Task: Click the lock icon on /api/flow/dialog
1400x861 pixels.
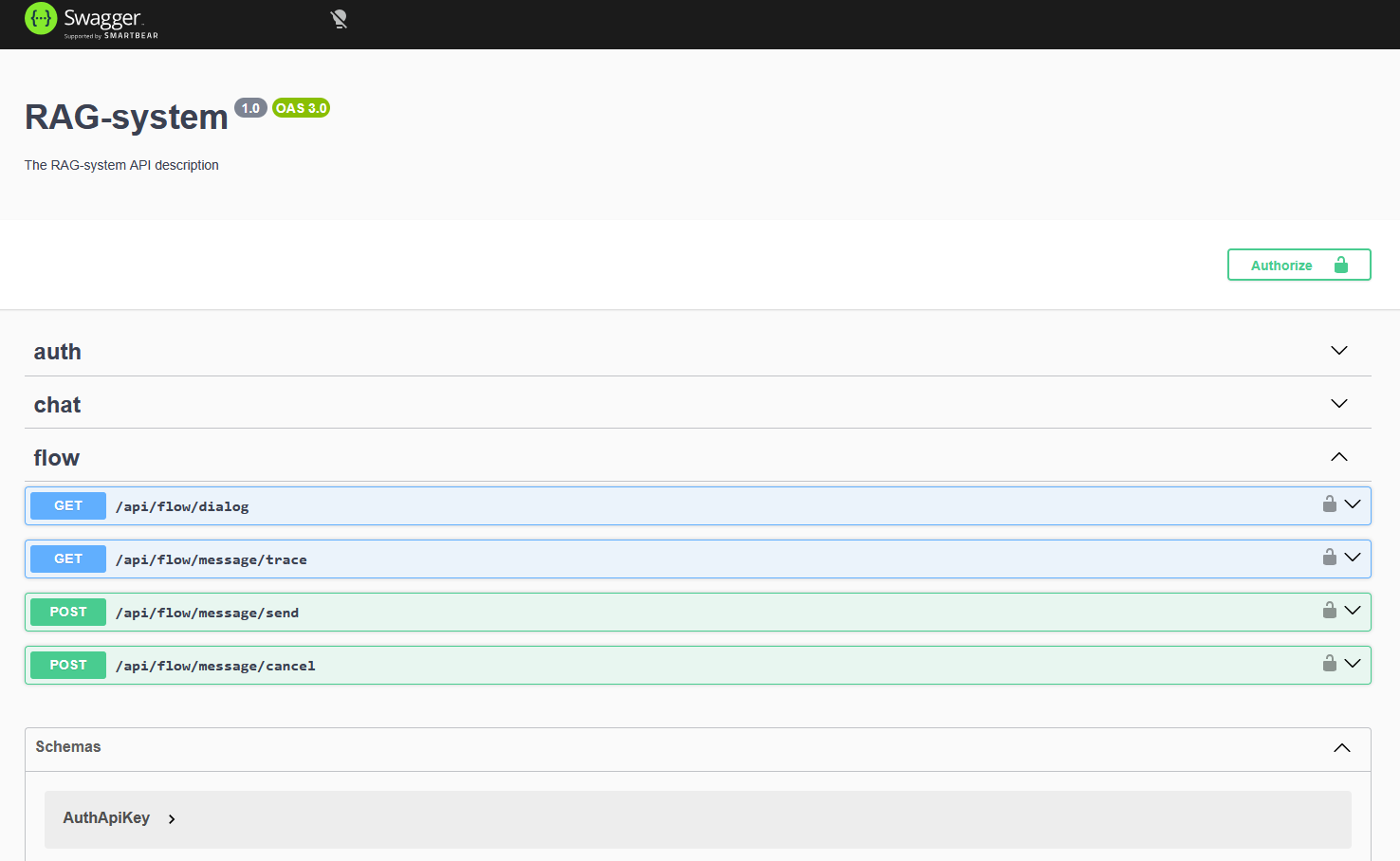Action: [x=1329, y=504]
